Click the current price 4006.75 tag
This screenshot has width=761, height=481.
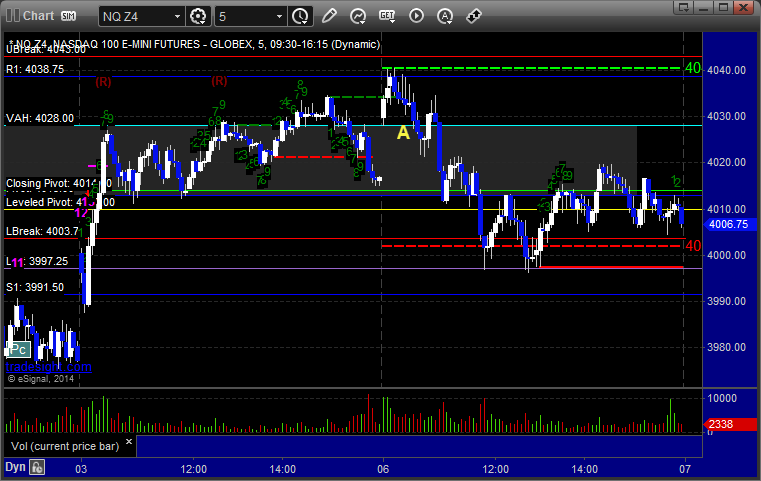pos(729,224)
